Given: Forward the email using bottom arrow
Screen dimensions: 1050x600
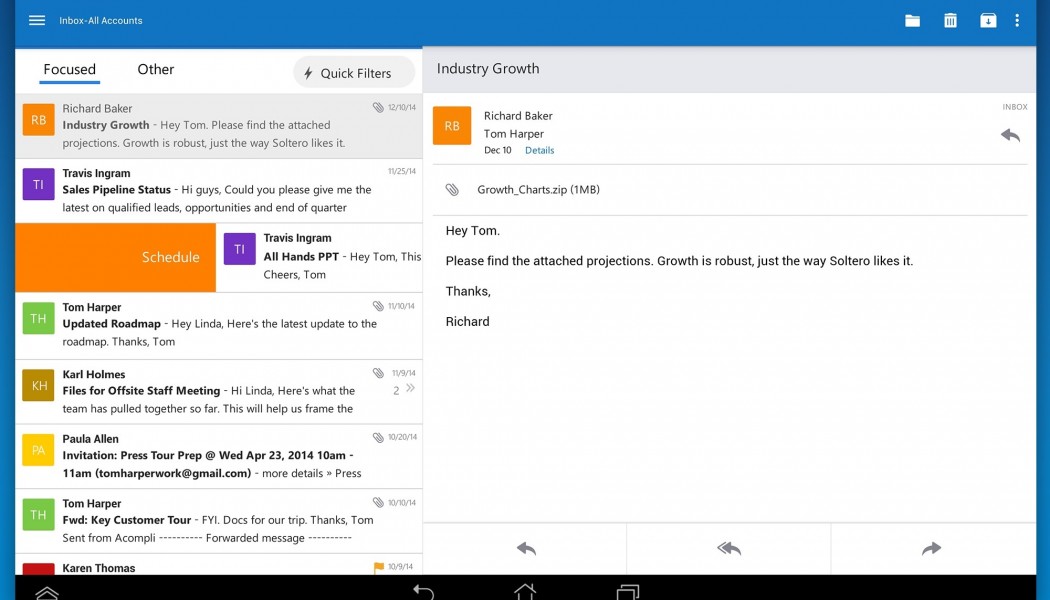Looking at the screenshot, I should pos(932,548).
